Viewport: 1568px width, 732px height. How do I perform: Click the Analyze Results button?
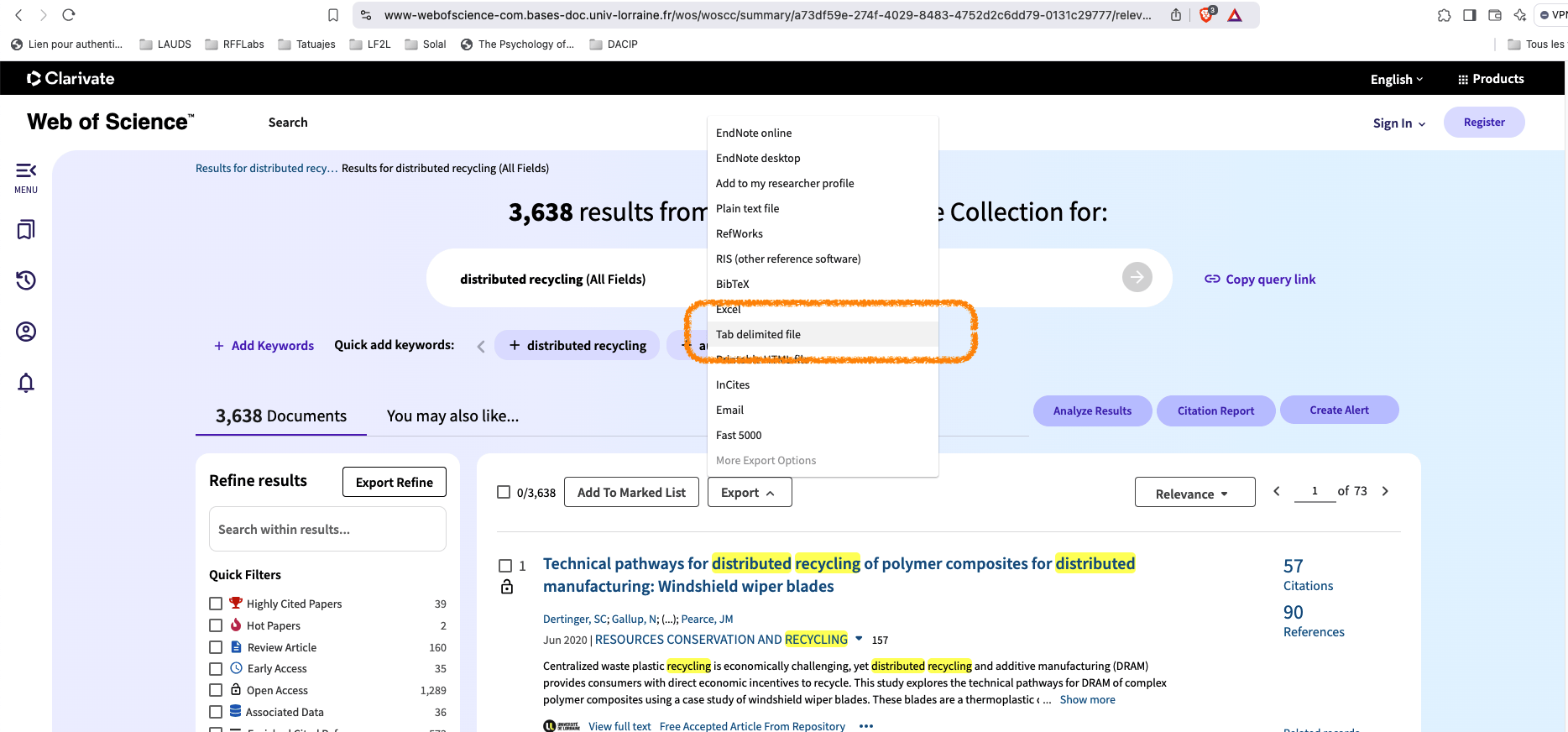[x=1091, y=410]
